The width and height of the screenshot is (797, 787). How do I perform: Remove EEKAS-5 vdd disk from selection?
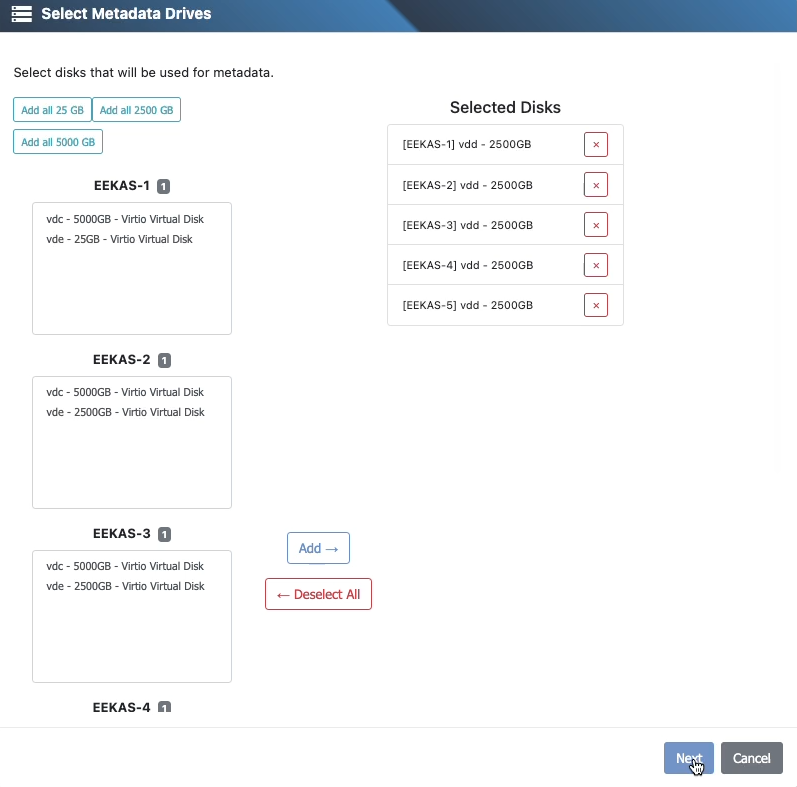coord(596,305)
